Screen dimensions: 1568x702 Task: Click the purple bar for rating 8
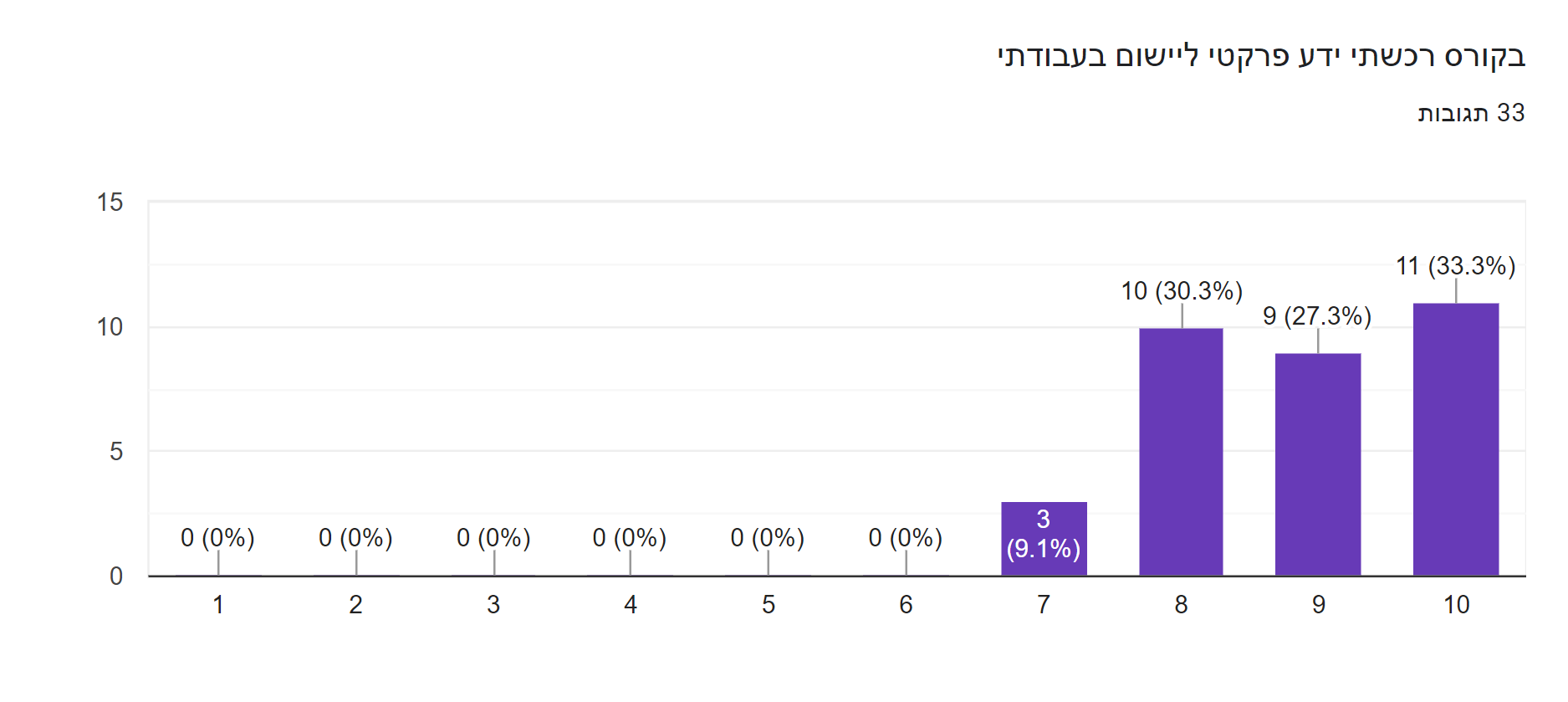(1180, 452)
